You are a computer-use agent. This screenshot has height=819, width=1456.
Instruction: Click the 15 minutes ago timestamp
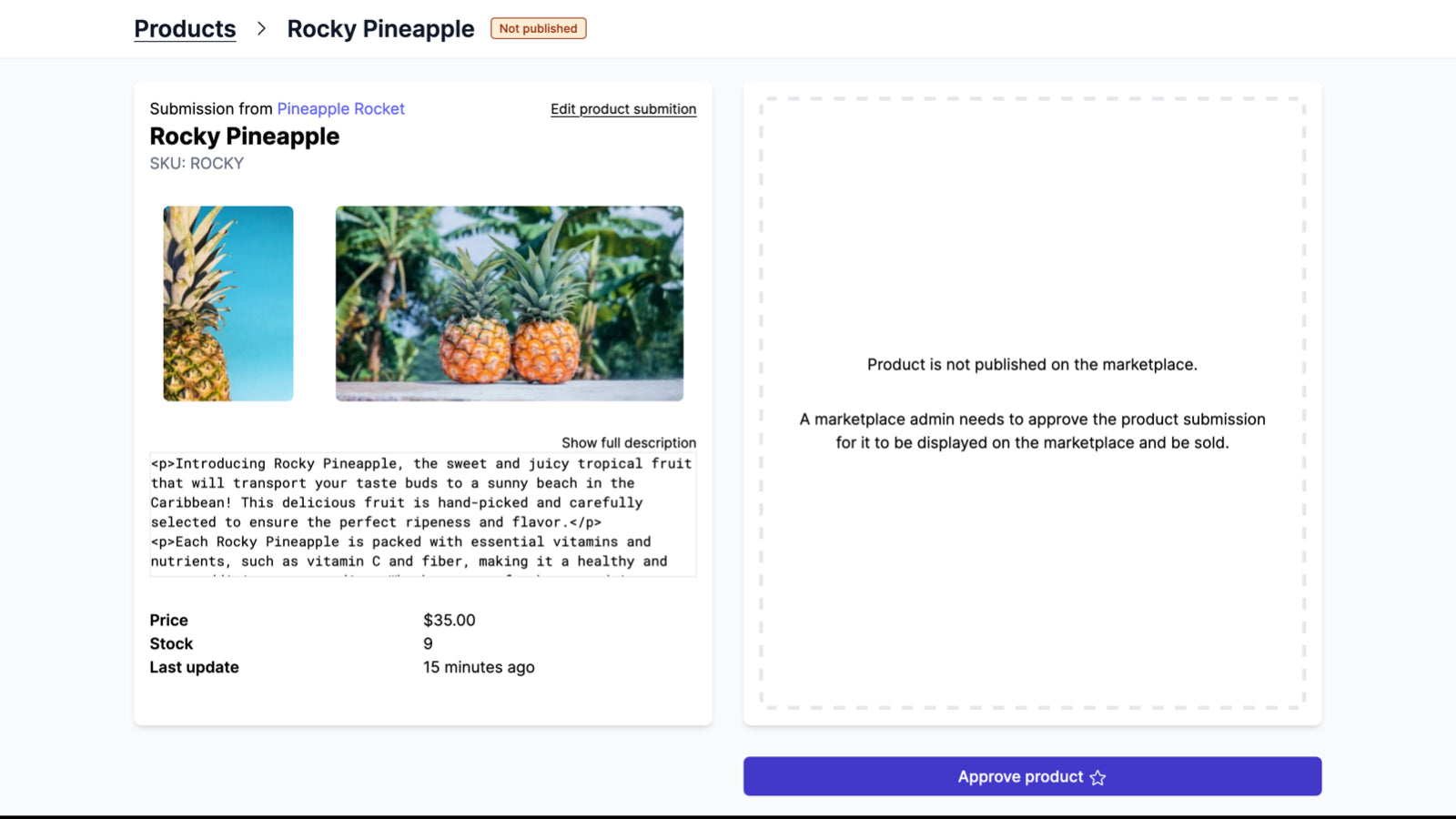pyautogui.click(x=480, y=667)
